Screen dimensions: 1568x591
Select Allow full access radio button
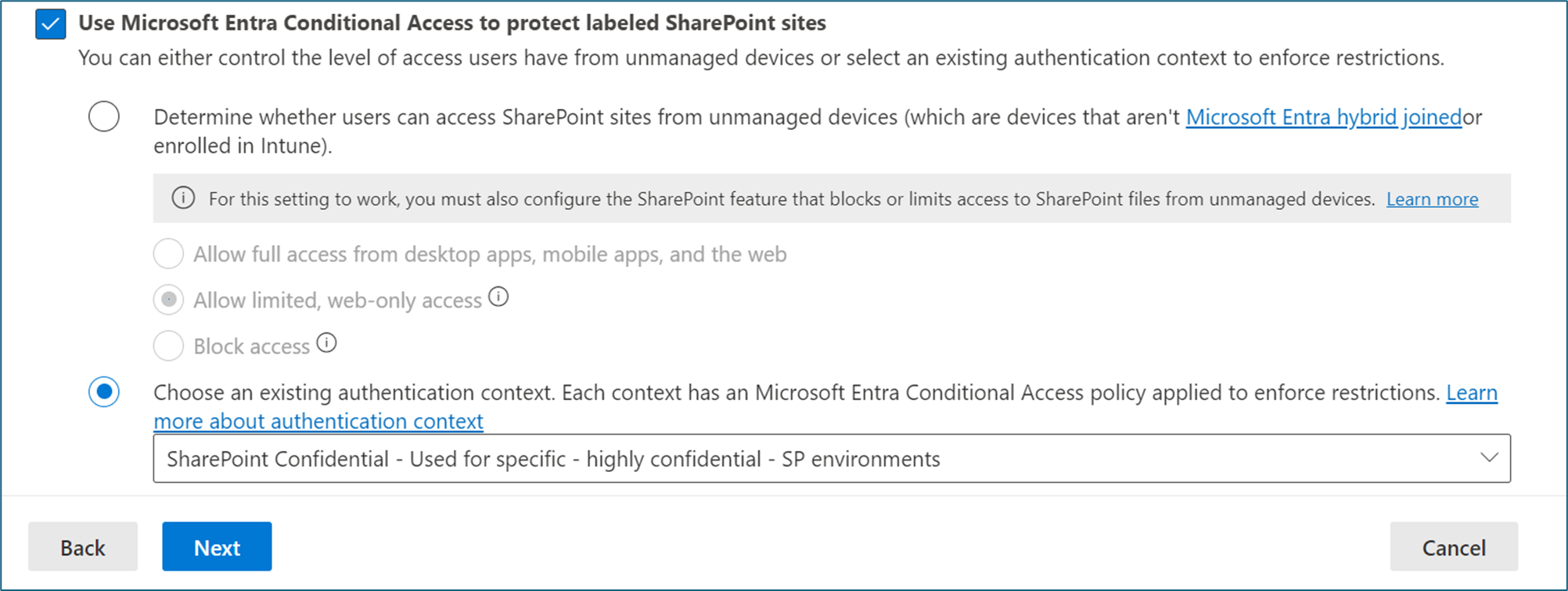(168, 254)
